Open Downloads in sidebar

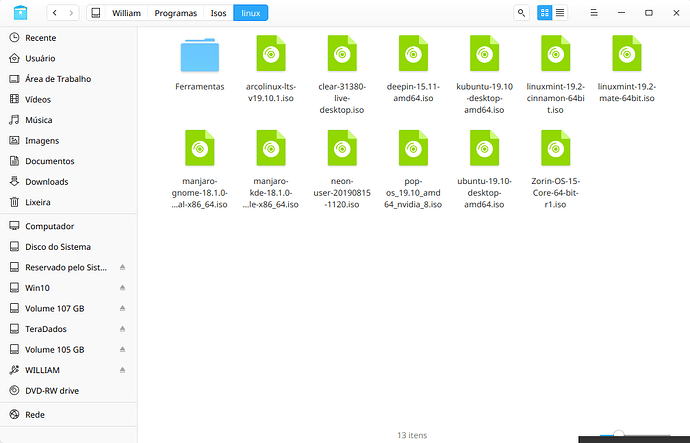click(x=69, y=182)
